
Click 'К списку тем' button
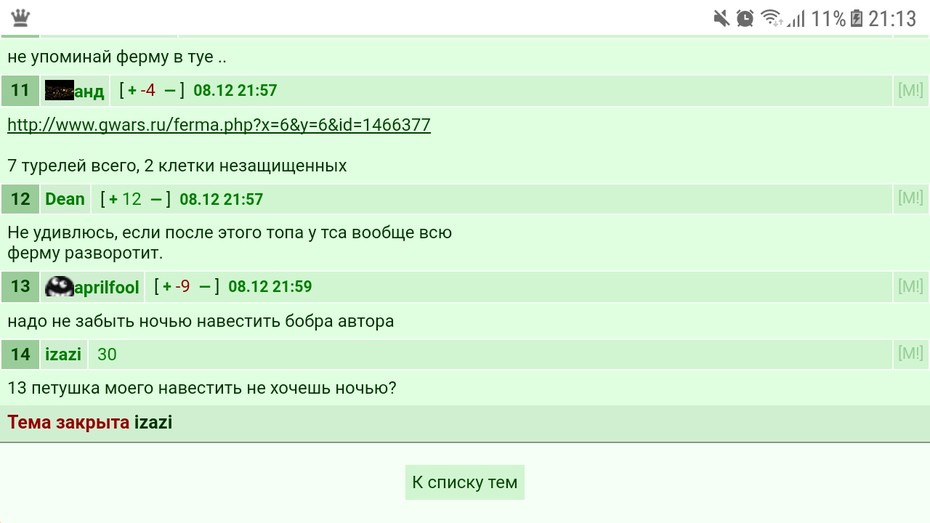coord(464,482)
